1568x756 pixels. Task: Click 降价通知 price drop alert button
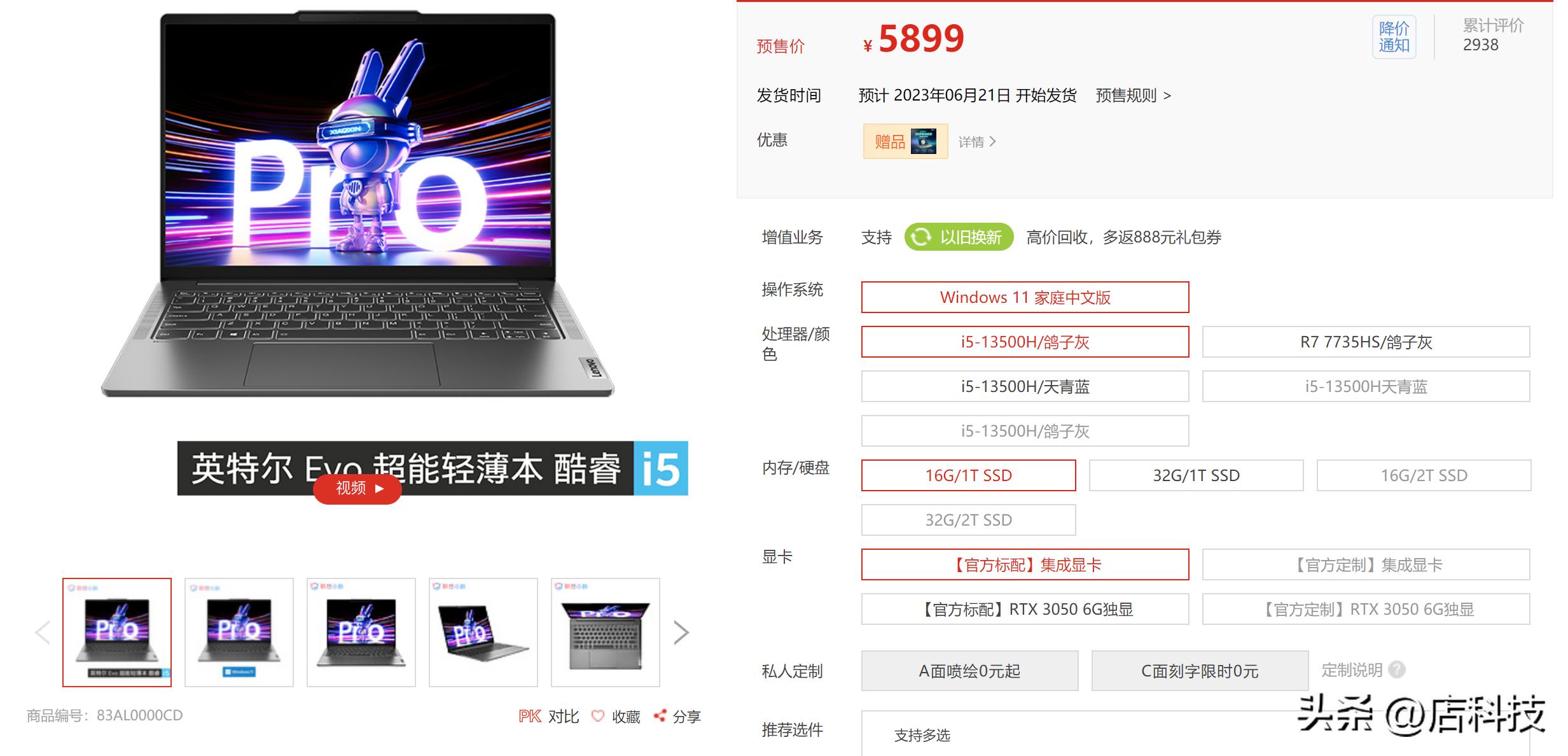tap(1394, 37)
